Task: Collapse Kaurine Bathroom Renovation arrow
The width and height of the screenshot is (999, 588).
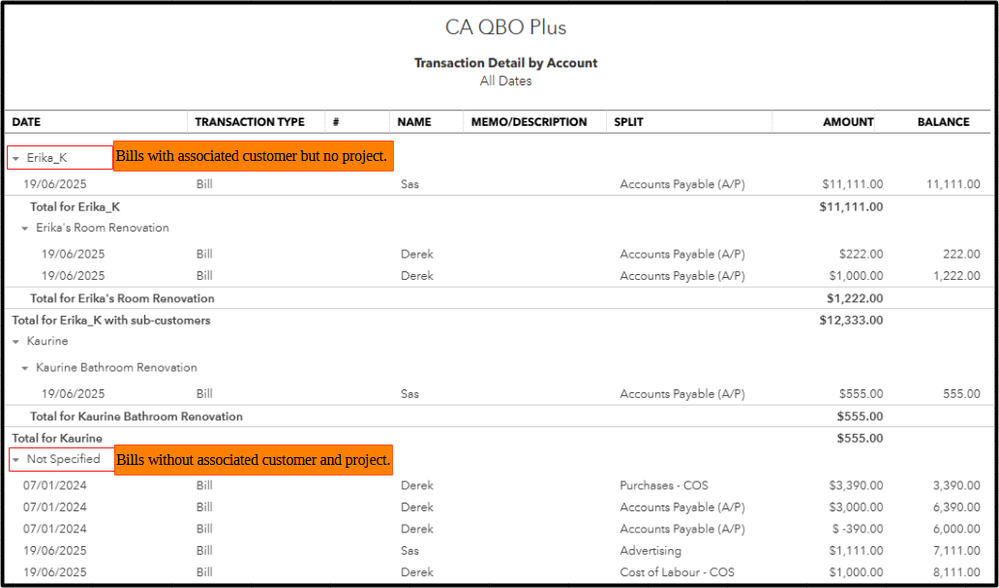Action: pyautogui.click(x=26, y=368)
